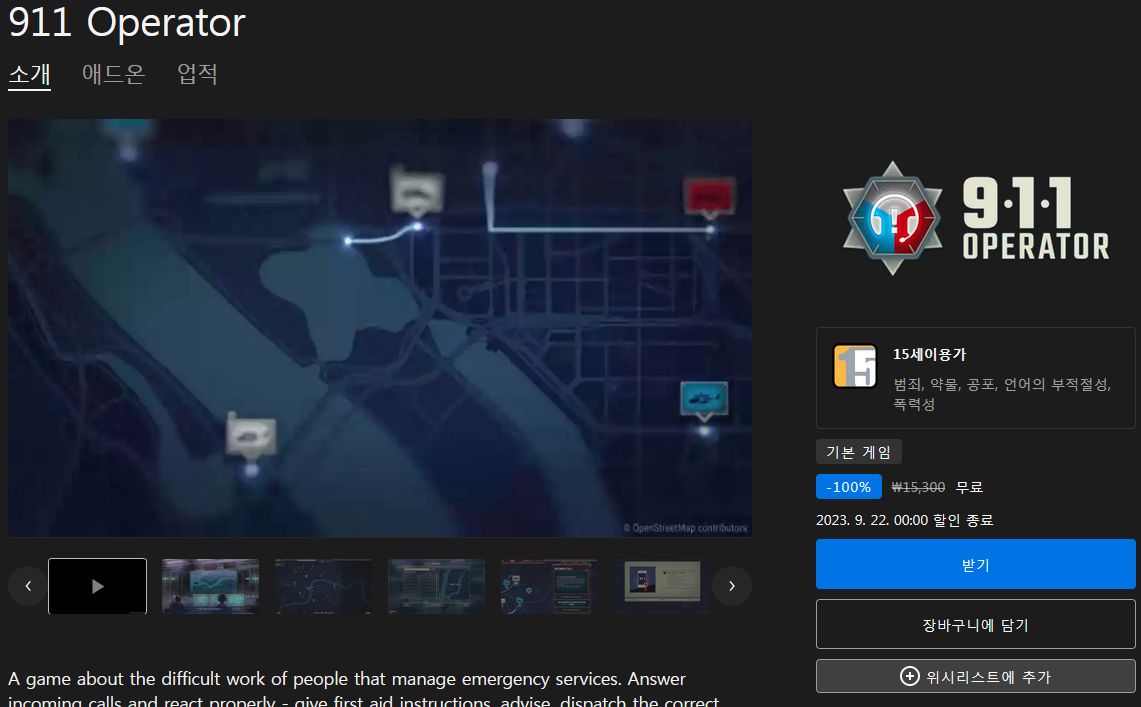Show next thumbnails with right arrow
The width and height of the screenshot is (1141, 707).
732,586
